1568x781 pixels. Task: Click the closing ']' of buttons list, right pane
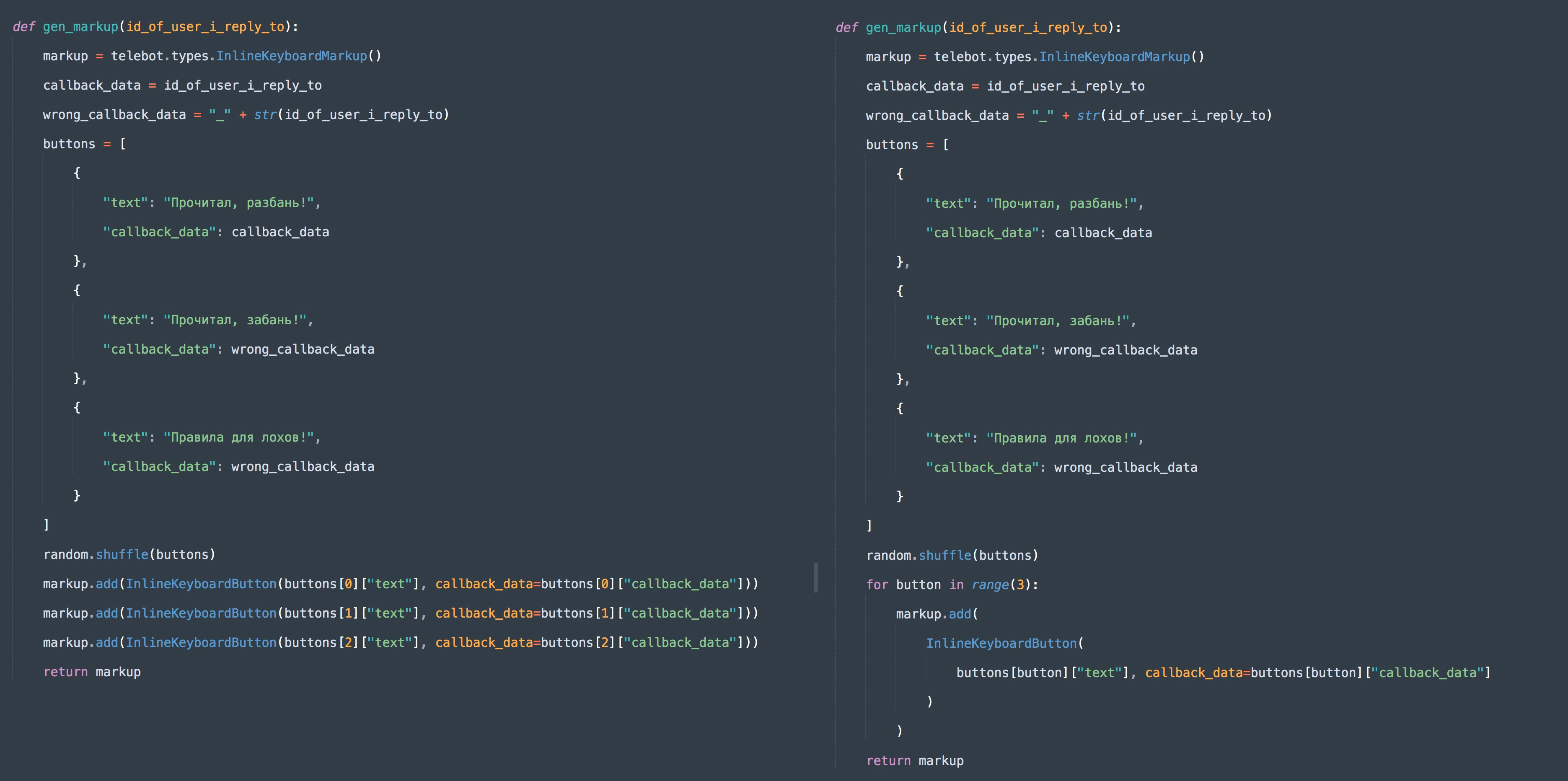click(x=869, y=525)
